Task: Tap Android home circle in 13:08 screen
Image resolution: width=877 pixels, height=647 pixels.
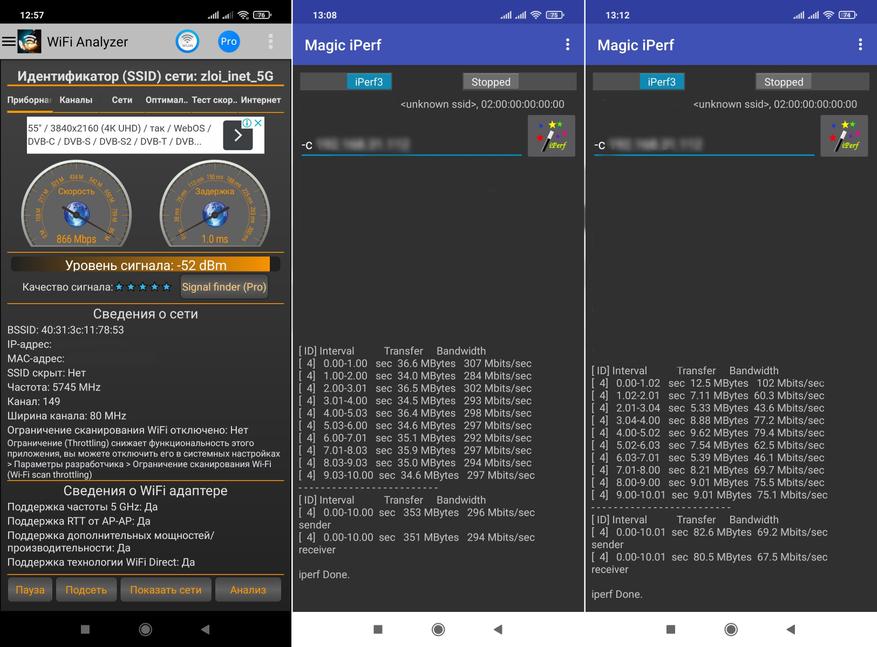Action: click(x=438, y=630)
